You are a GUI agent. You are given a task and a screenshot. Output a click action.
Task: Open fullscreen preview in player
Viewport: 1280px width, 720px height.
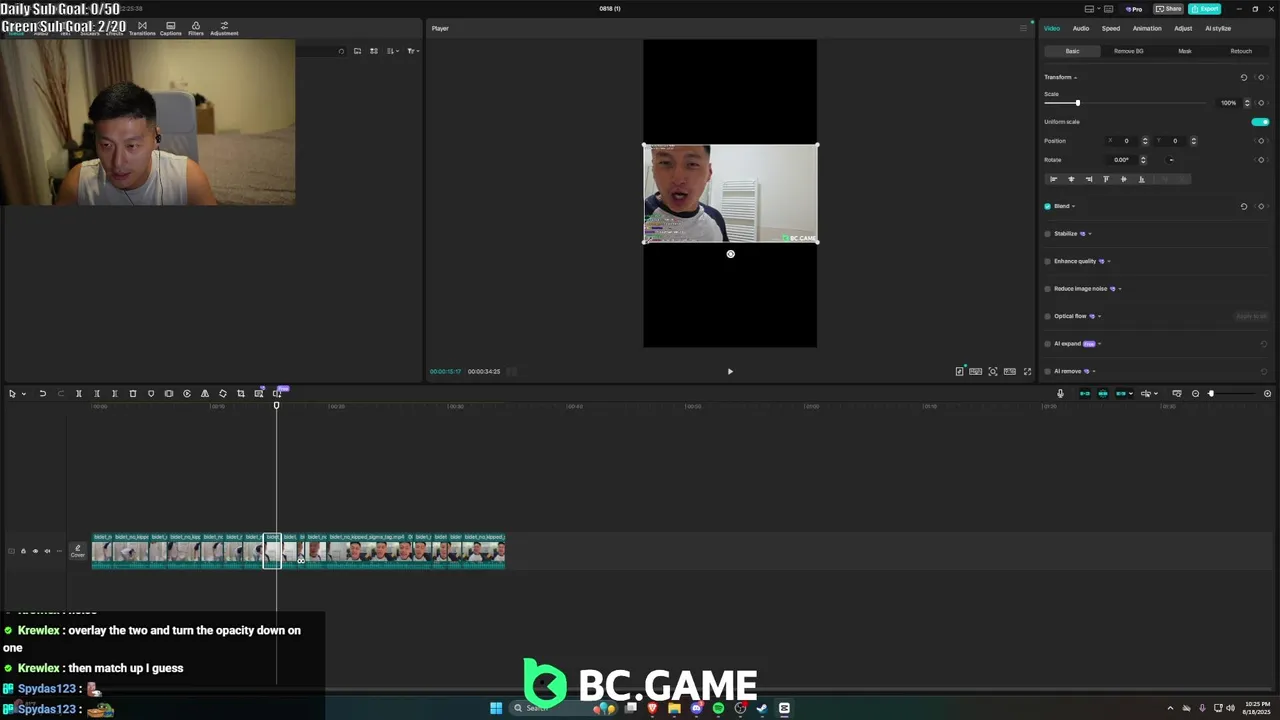tap(1027, 372)
